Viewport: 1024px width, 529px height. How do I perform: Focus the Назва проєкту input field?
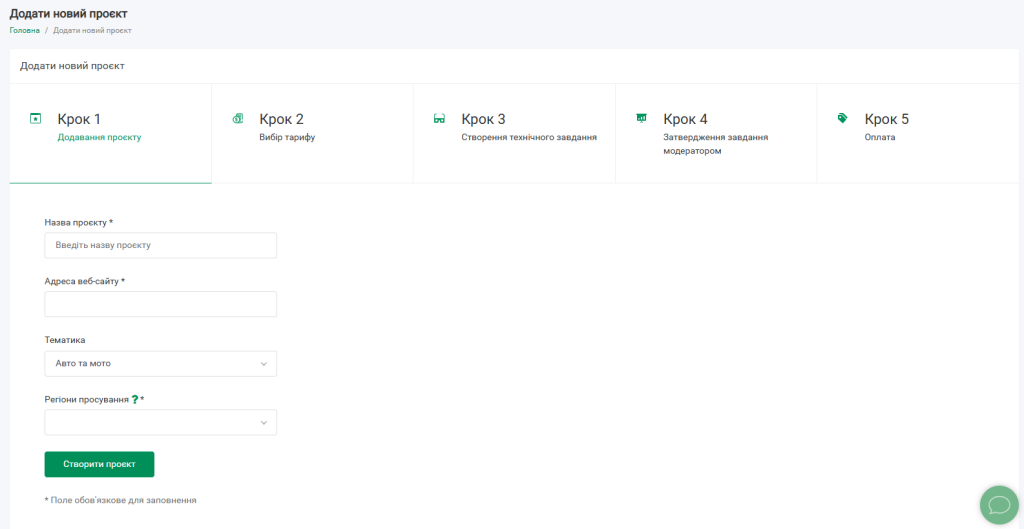click(x=160, y=245)
